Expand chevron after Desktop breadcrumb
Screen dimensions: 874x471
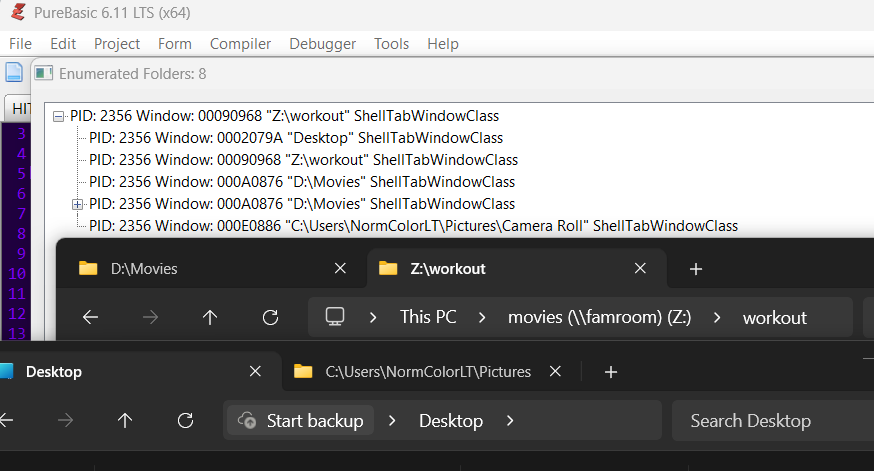tap(510, 420)
